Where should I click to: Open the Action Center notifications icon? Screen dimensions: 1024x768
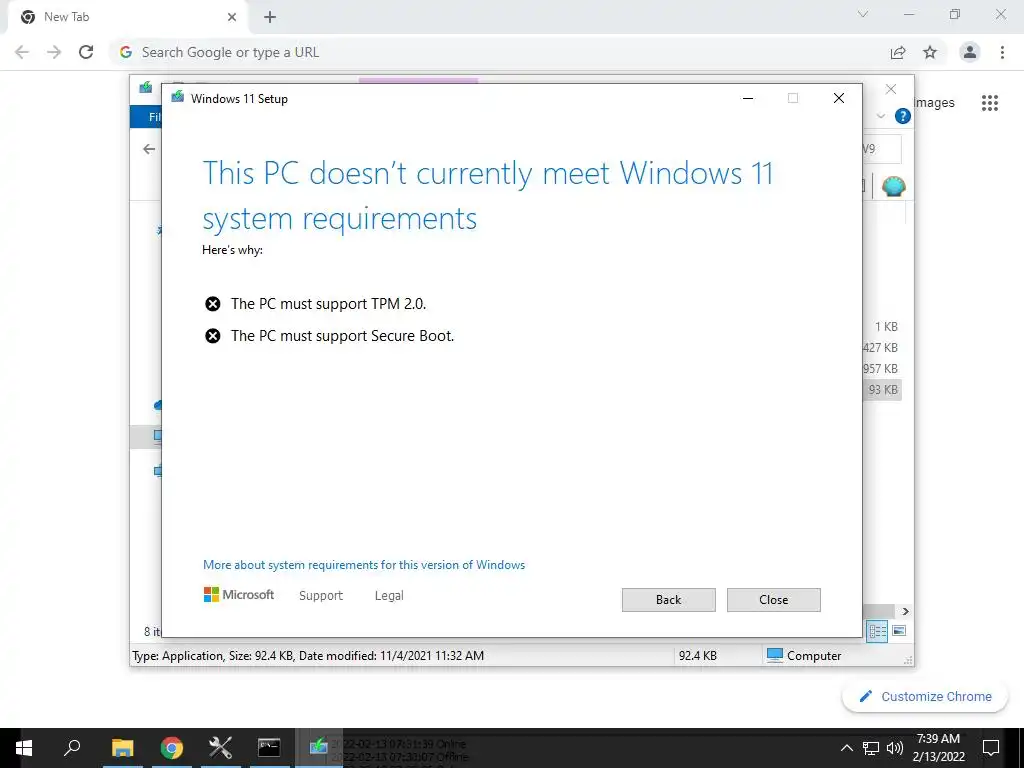pyautogui.click(x=991, y=748)
